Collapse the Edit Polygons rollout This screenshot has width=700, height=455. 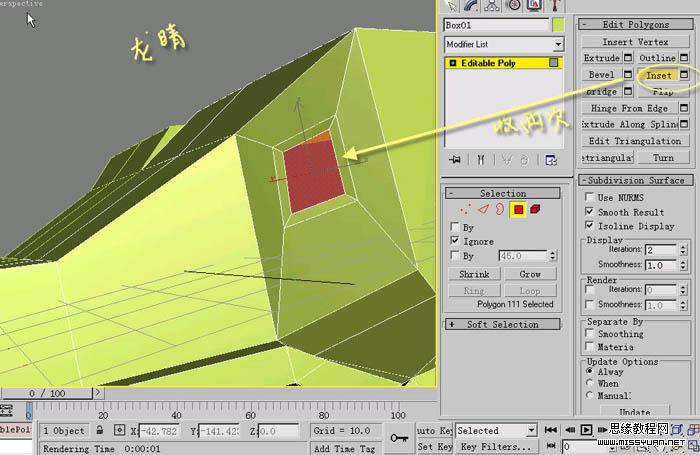coord(635,25)
